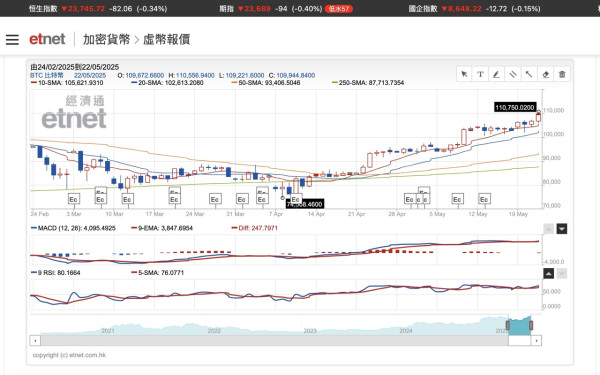Click the etnet logo
Image resolution: width=600 pixels, height=375 pixels.
[x=47, y=39]
